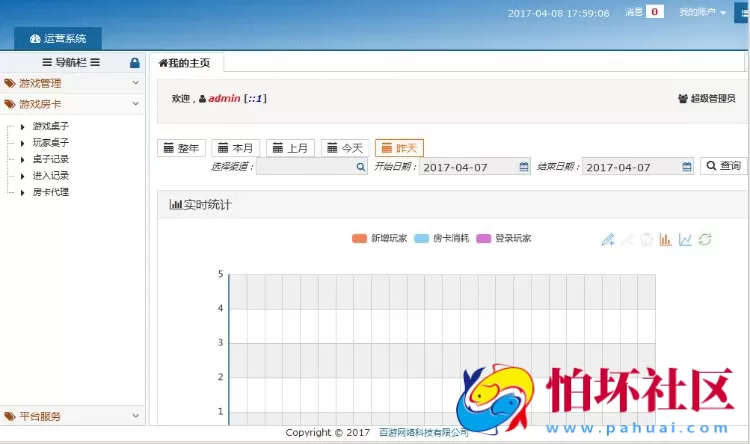Click the chart mark-undo icon
This screenshot has height=444, width=750.
click(627, 239)
